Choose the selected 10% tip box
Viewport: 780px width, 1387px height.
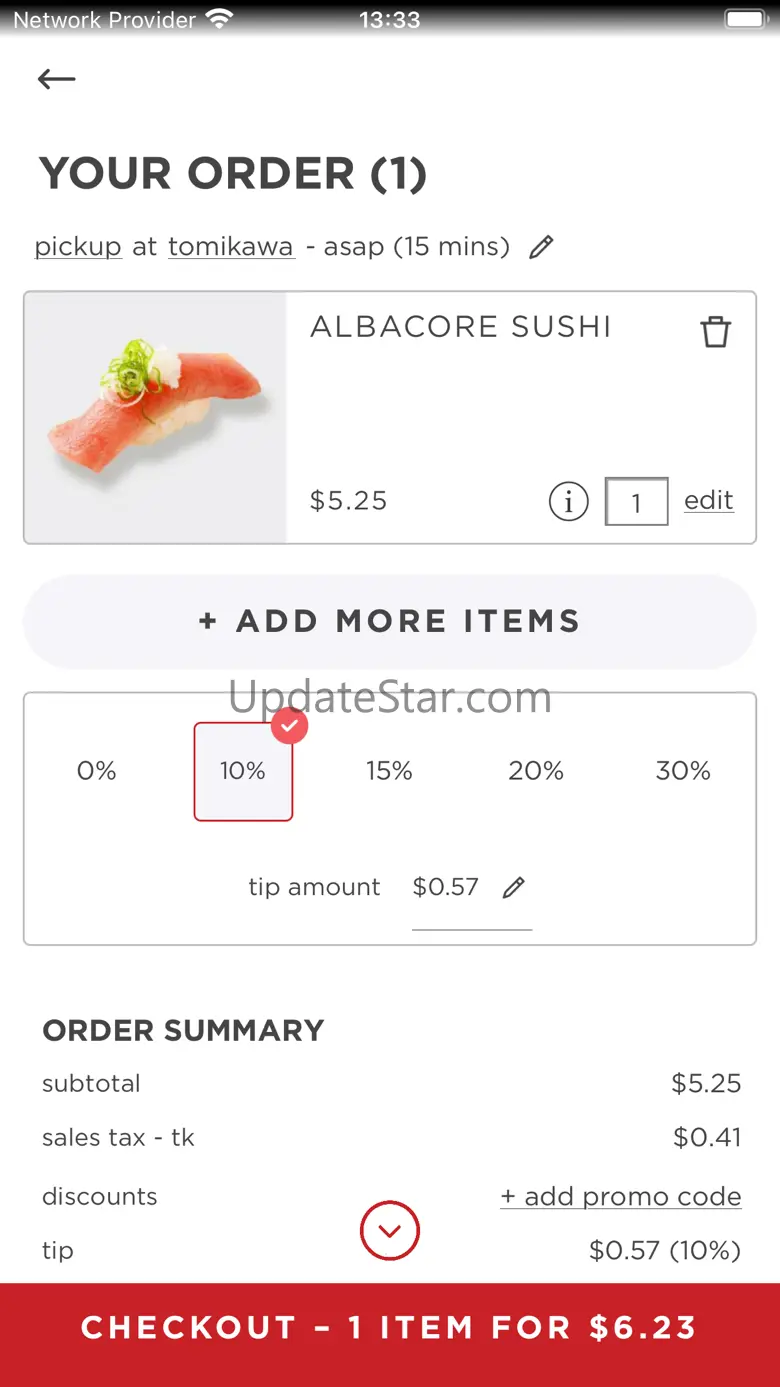[243, 771]
